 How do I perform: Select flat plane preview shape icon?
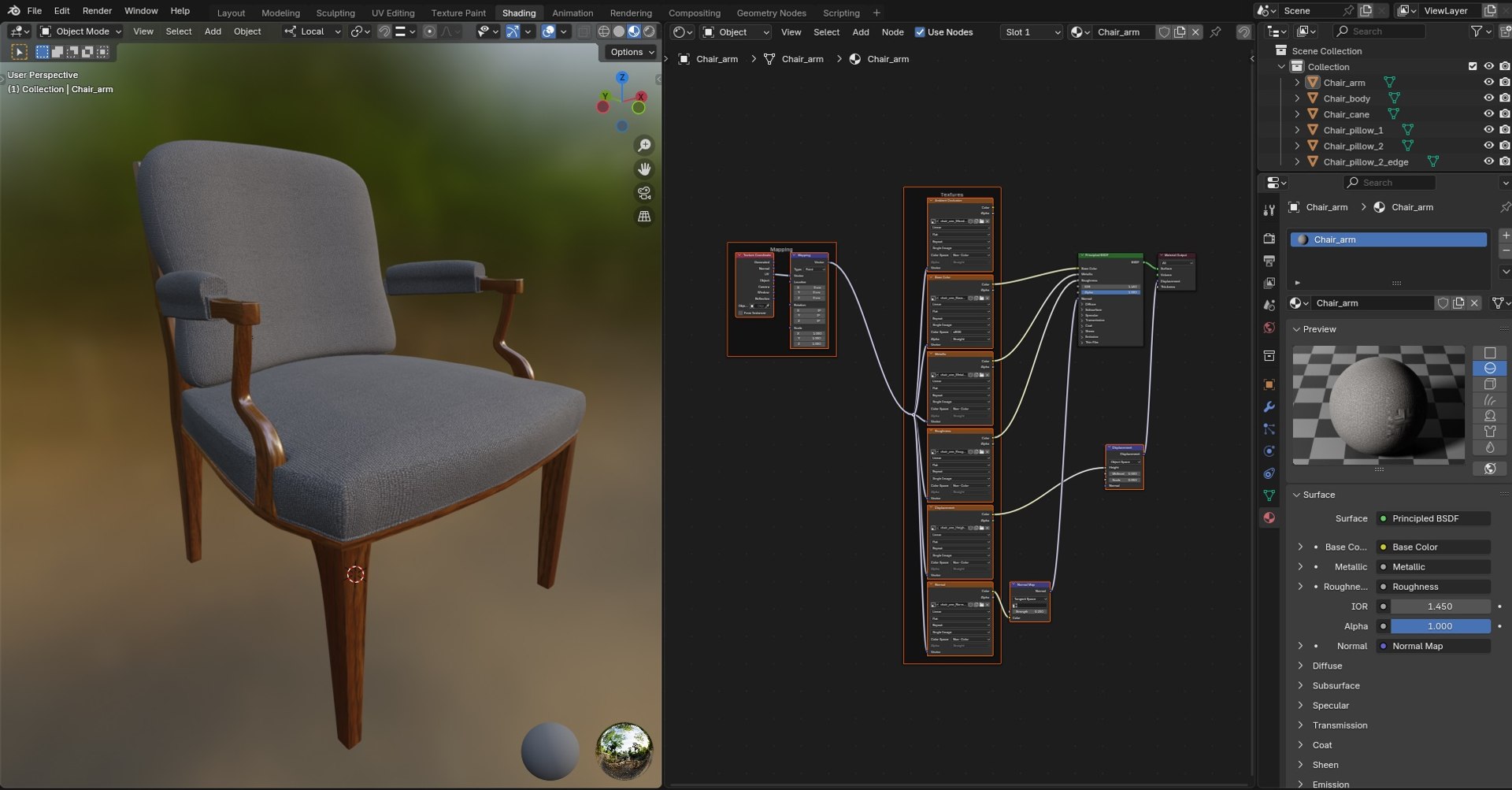1490,353
